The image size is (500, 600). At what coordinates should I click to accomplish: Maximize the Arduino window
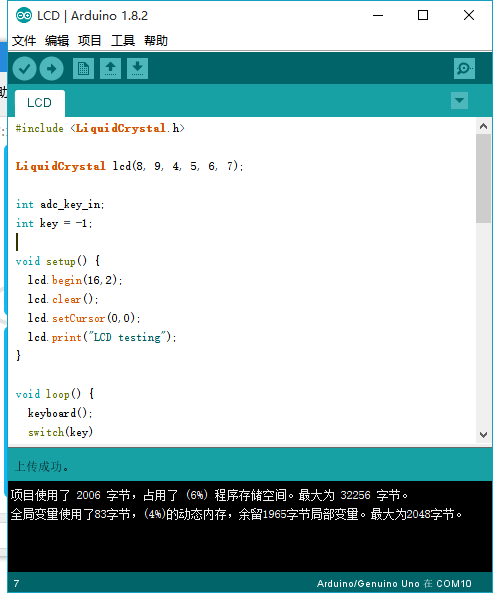click(423, 15)
